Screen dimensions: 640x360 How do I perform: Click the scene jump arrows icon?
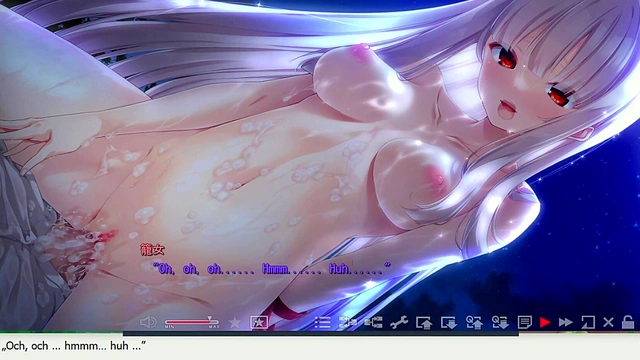tap(348, 322)
